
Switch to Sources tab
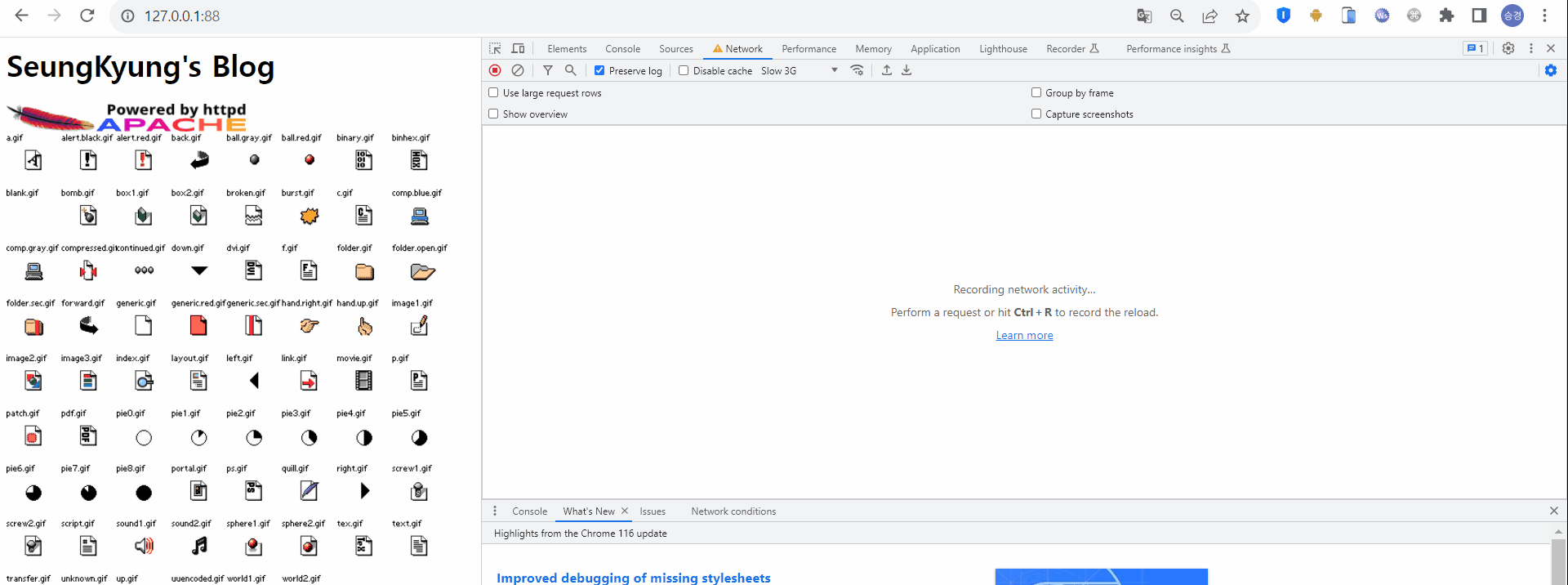676,49
